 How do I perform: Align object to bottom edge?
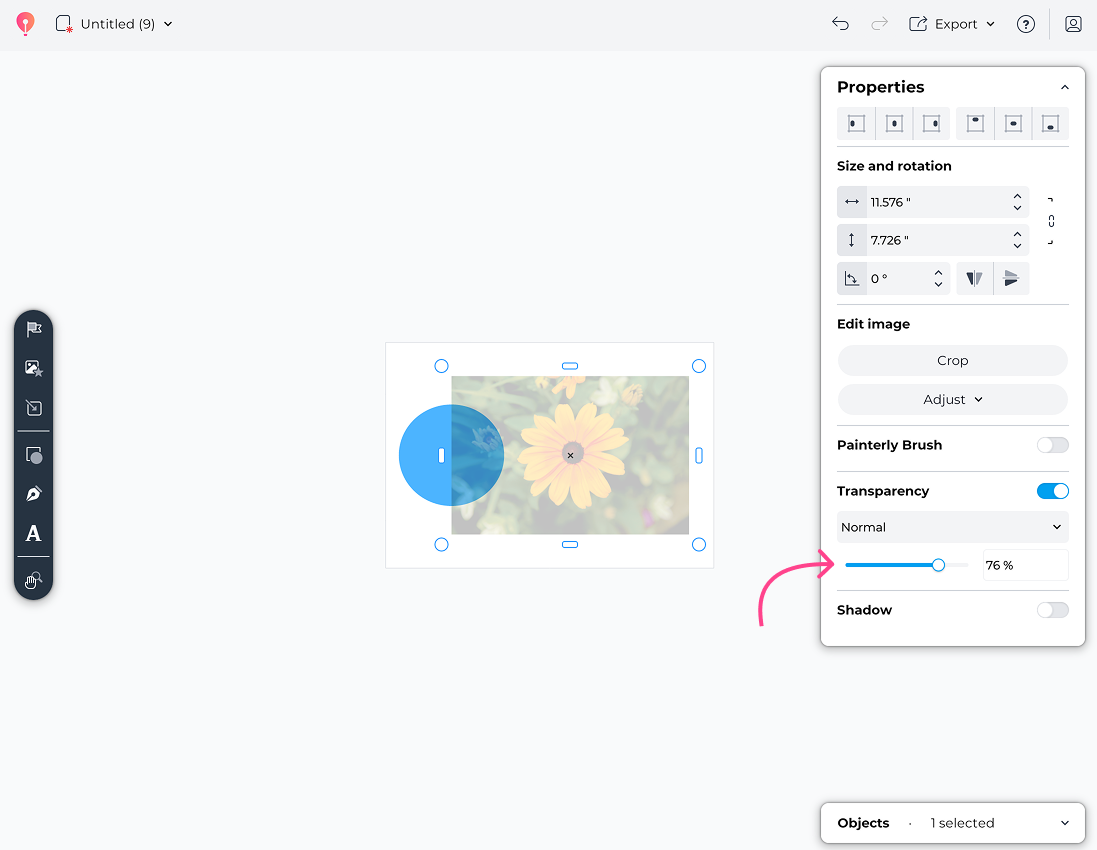pyautogui.click(x=1050, y=124)
